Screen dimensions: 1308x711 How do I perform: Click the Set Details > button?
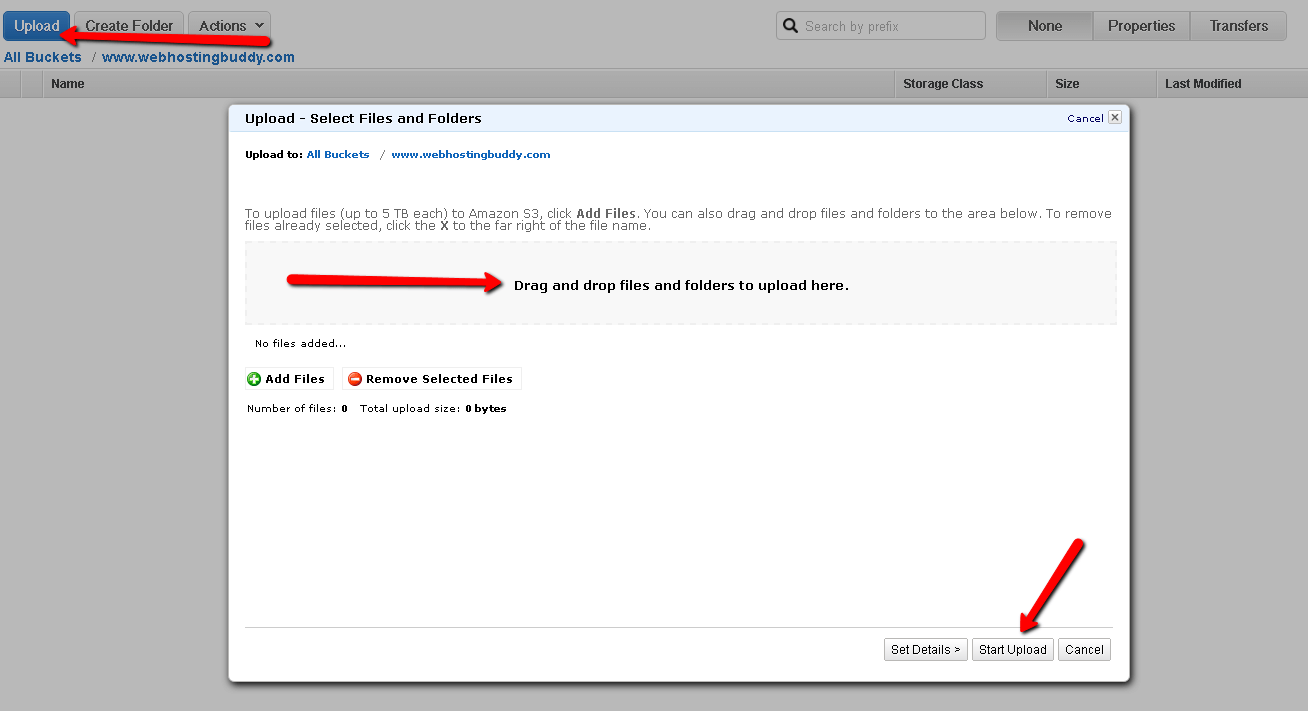[926, 650]
